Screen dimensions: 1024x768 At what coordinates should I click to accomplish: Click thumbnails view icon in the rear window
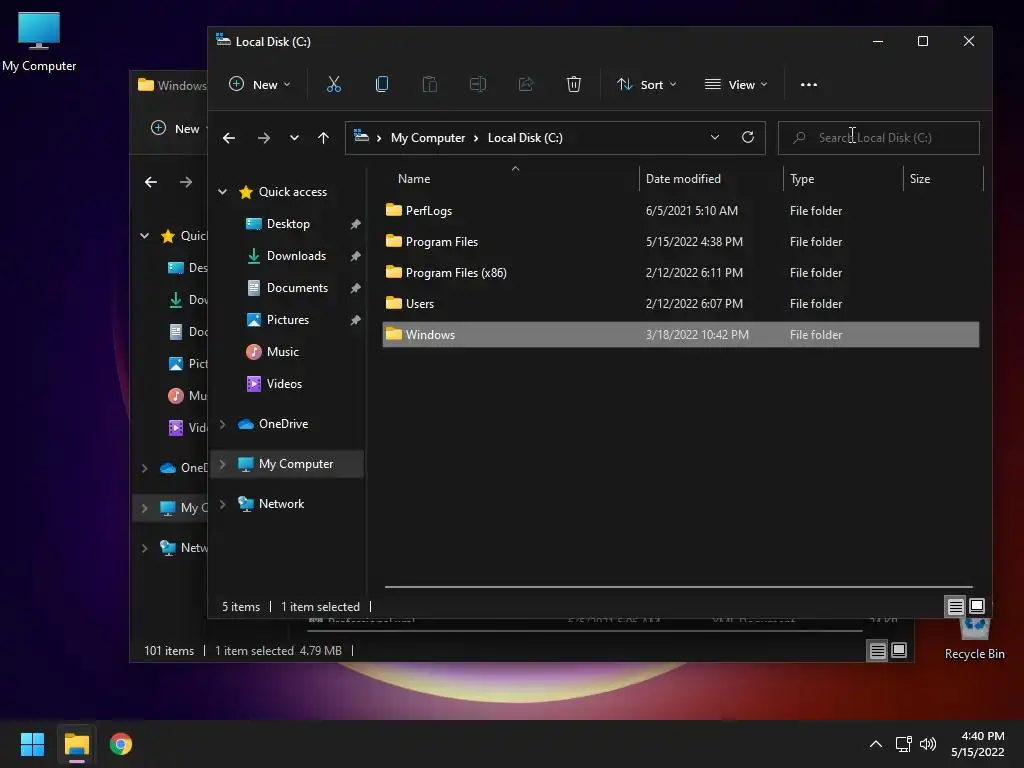click(x=899, y=650)
